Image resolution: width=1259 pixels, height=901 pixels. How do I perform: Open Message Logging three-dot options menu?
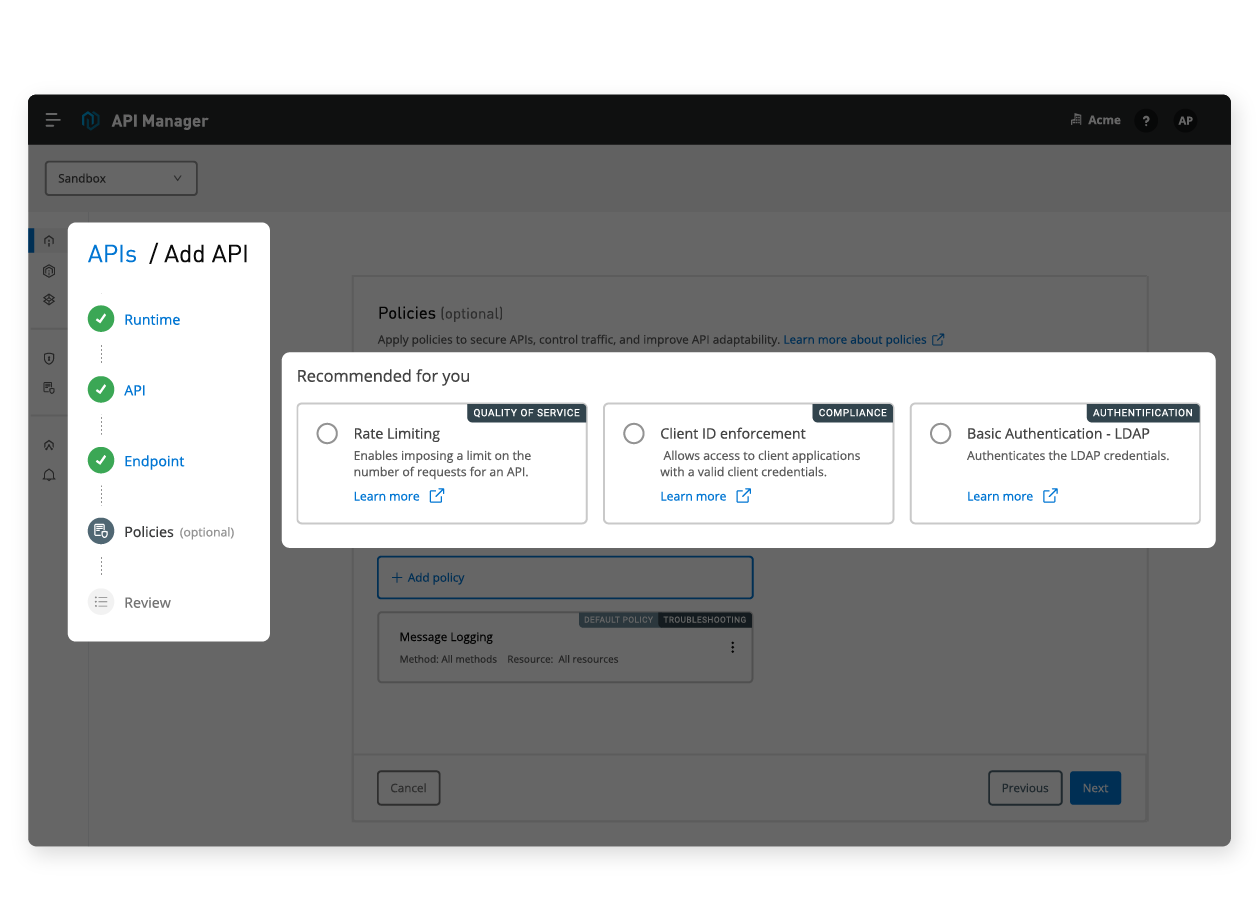point(732,647)
